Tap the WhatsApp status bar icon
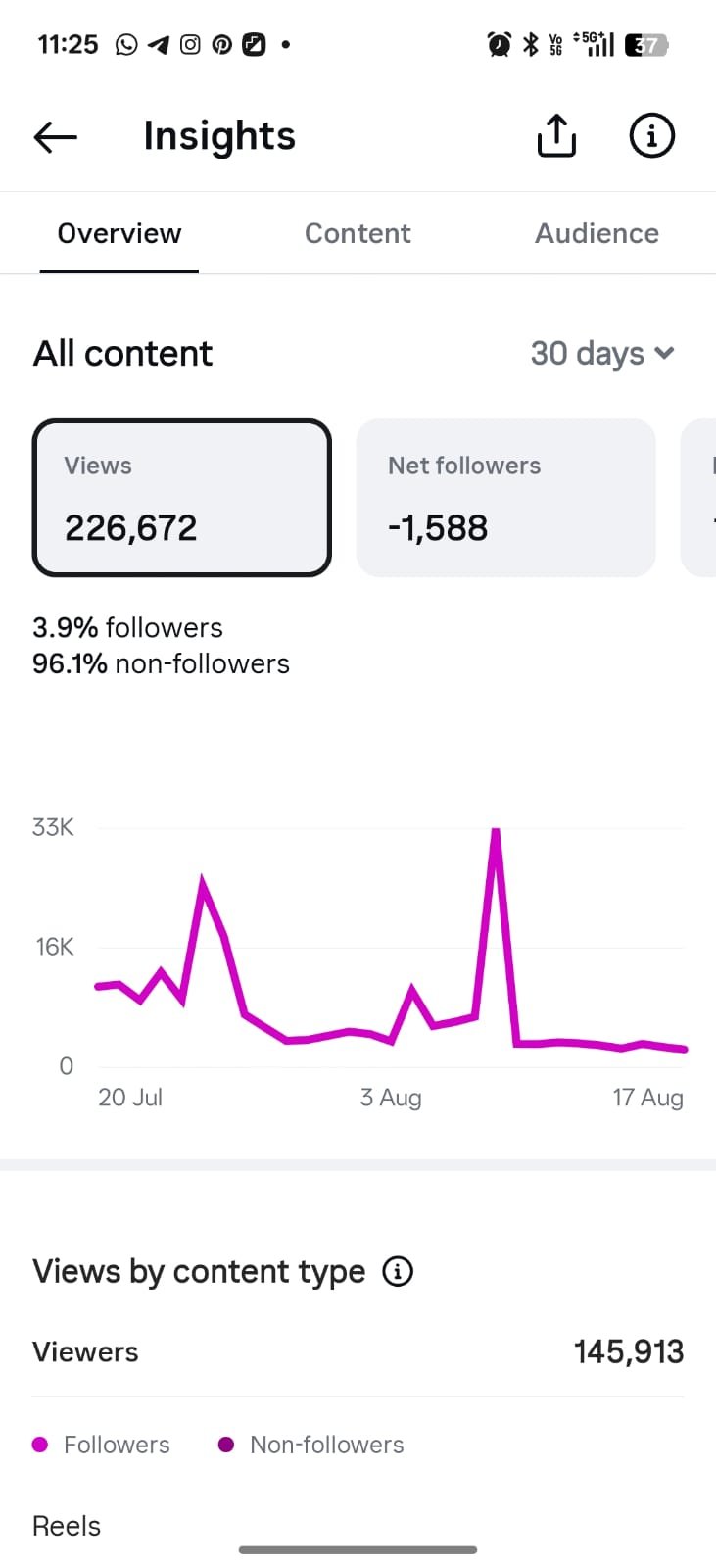Image resolution: width=716 pixels, height=1568 pixels. coord(126,44)
